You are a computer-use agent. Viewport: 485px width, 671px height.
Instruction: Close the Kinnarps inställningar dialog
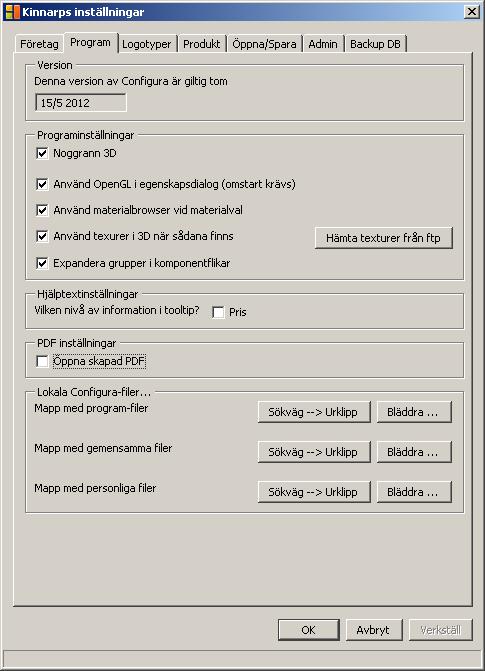471,12
